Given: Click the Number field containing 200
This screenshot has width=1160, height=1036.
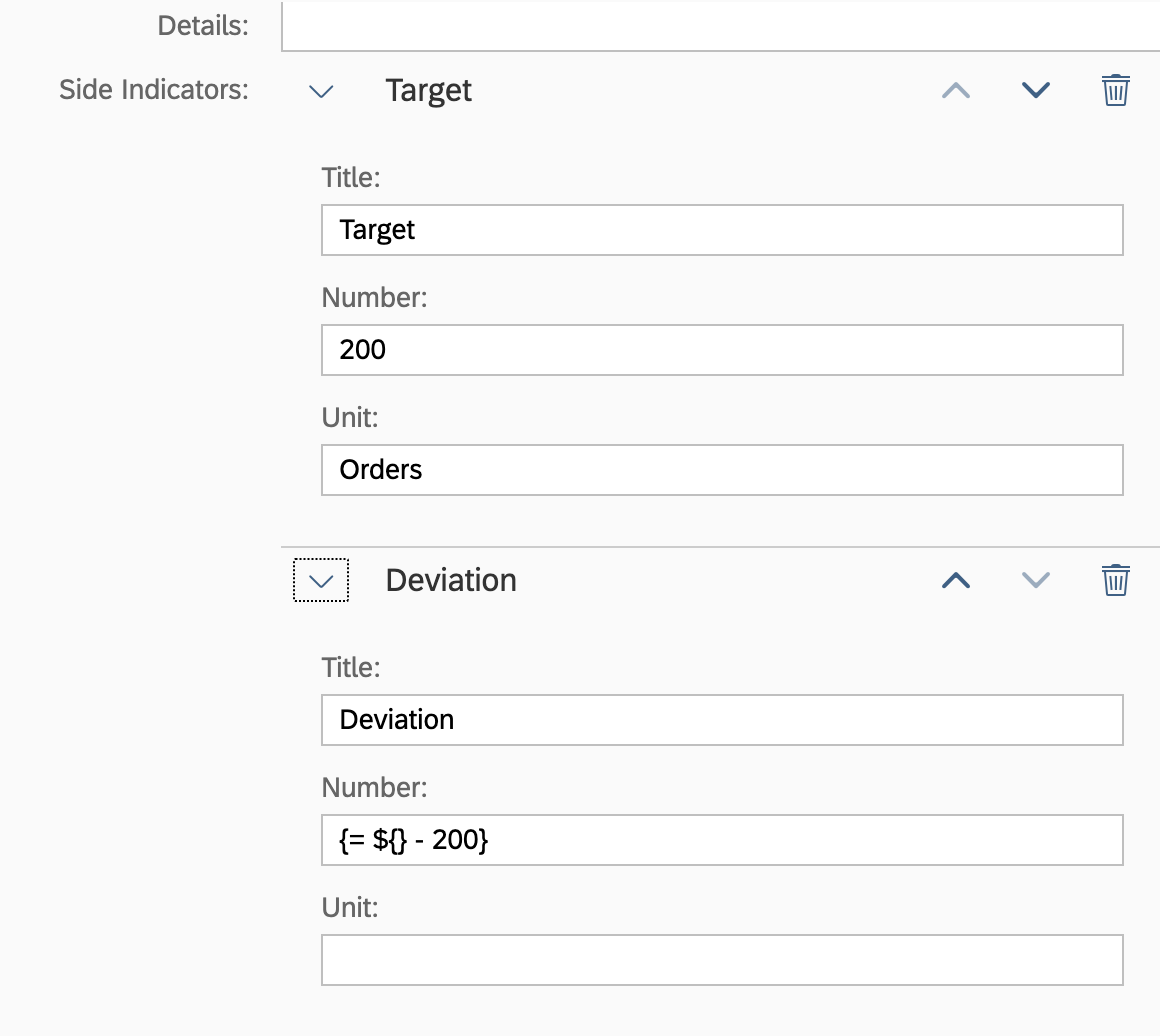Looking at the screenshot, I should pyautogui.click(x=720, y=349).
